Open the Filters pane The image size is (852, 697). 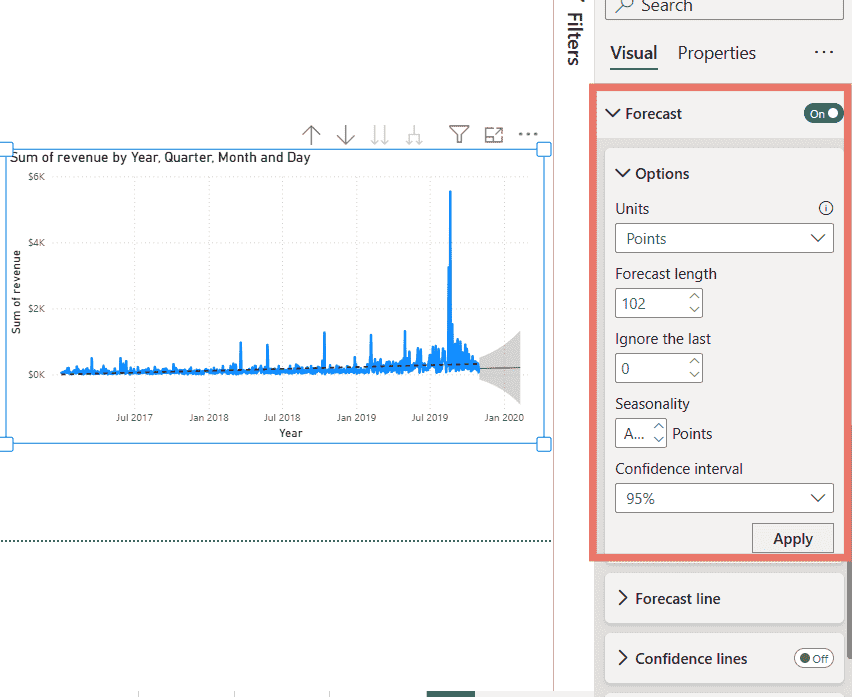click(x=574, y=38)
